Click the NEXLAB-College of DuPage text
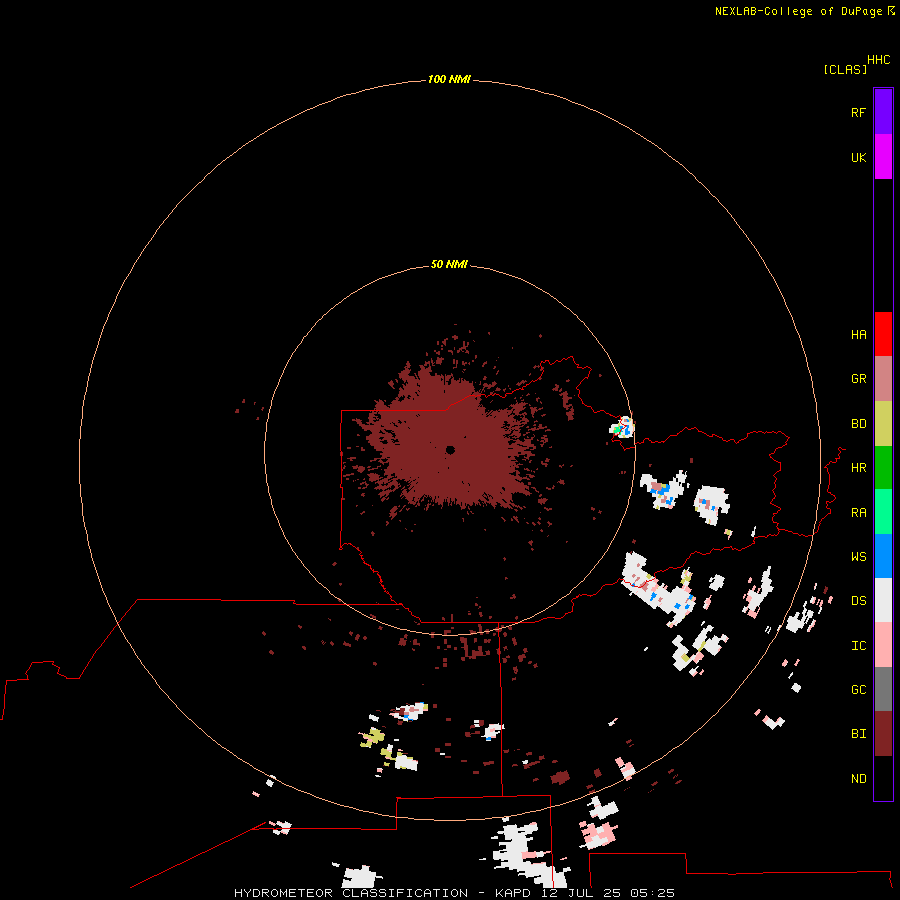Viewport: 900px width, 900px height. (799, 11)
